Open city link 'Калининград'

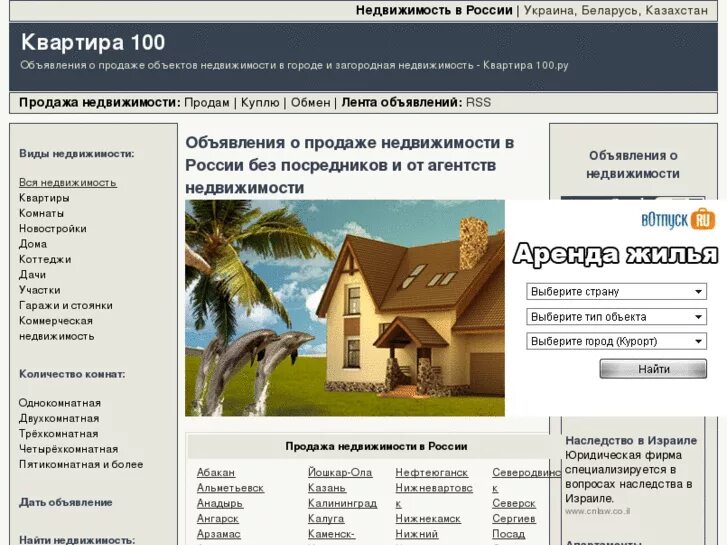click(342, 503)
